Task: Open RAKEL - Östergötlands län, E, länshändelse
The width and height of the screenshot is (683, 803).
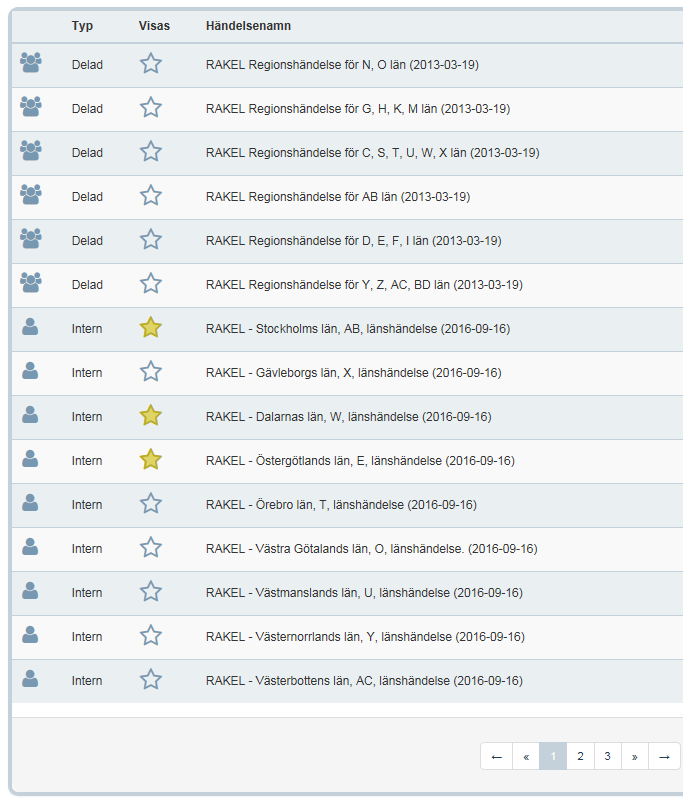Action: tap(360, 461)
